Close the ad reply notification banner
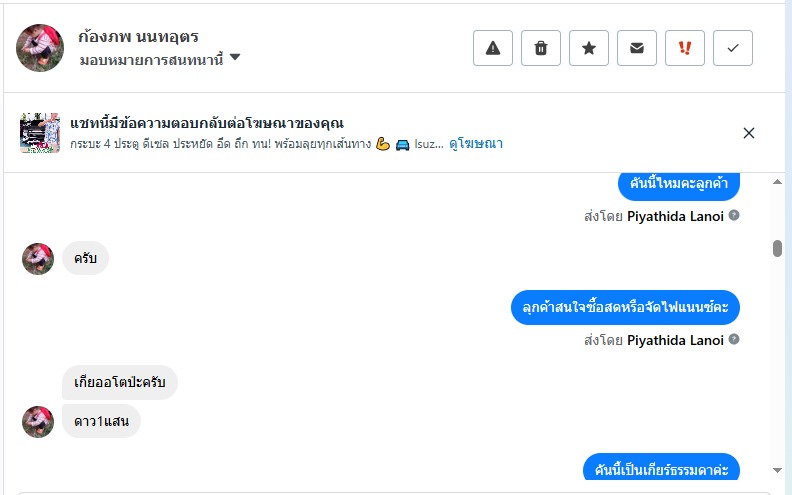 tap(749, 133)
